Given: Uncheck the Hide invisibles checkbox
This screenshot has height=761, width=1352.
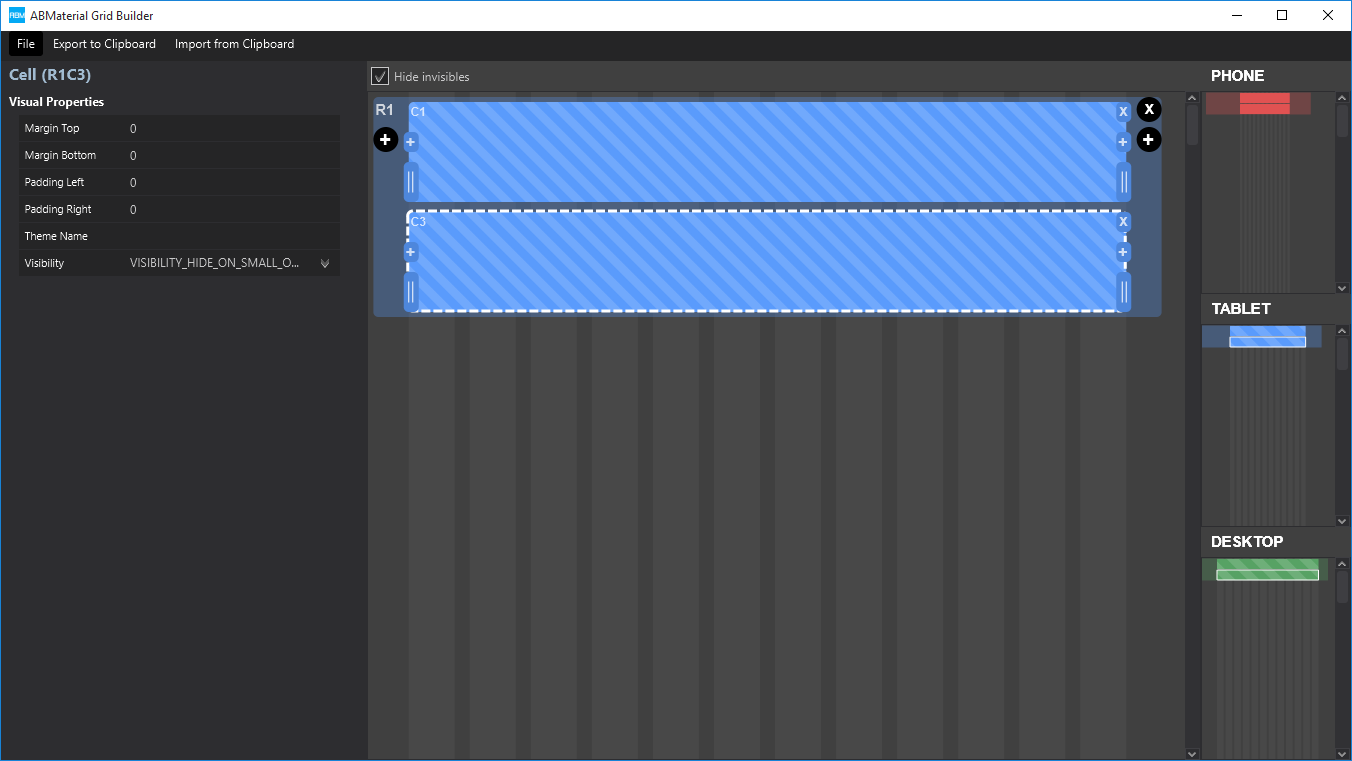Looking at the screenshot, I should click(x=379, y=76).
